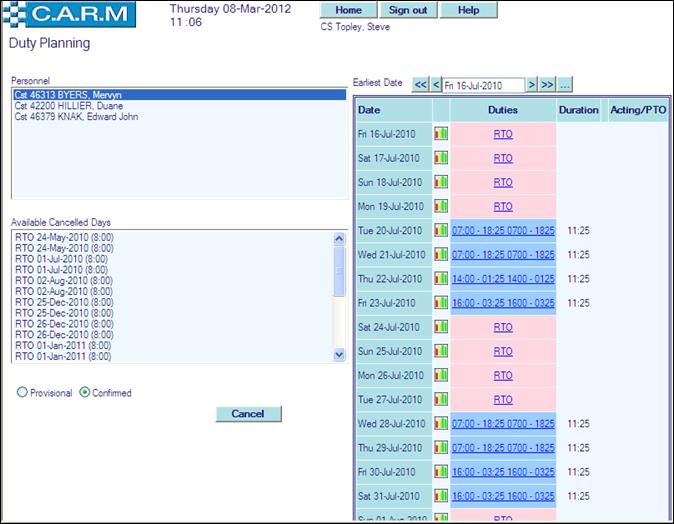The width and height of the screenshot is (674, 524).
Task: Select the Provisional radio button
Action: (22, 393)
